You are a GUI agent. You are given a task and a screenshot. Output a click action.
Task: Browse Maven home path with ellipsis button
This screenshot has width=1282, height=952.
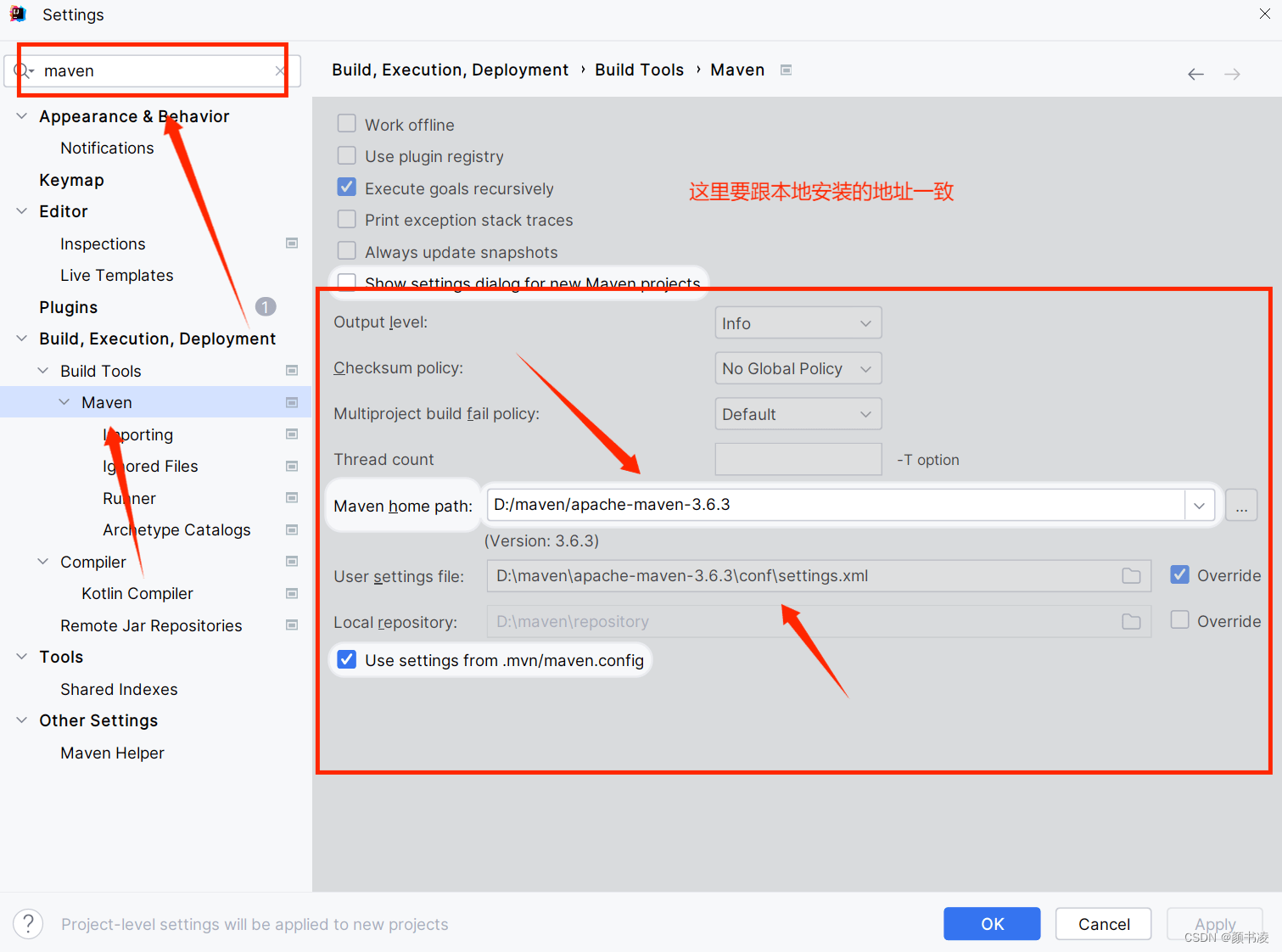pyautogui.click(x=1241, y=506)
